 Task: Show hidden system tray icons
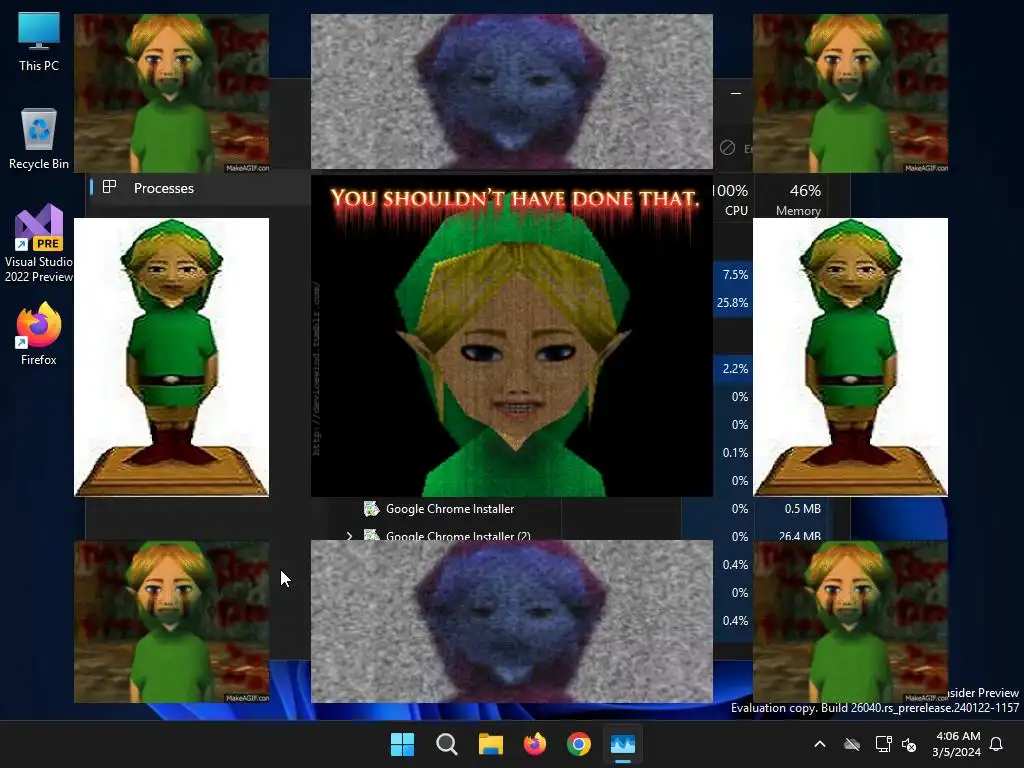[820, 744]
